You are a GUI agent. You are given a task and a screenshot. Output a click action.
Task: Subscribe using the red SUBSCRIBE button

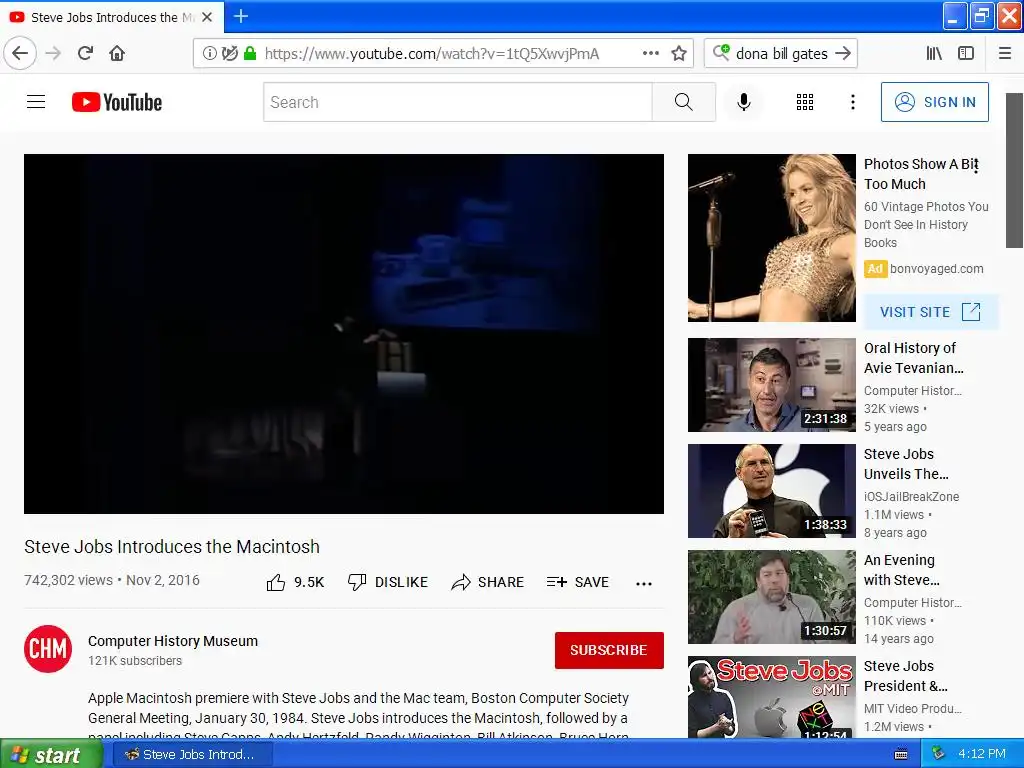tap(609, 650)
